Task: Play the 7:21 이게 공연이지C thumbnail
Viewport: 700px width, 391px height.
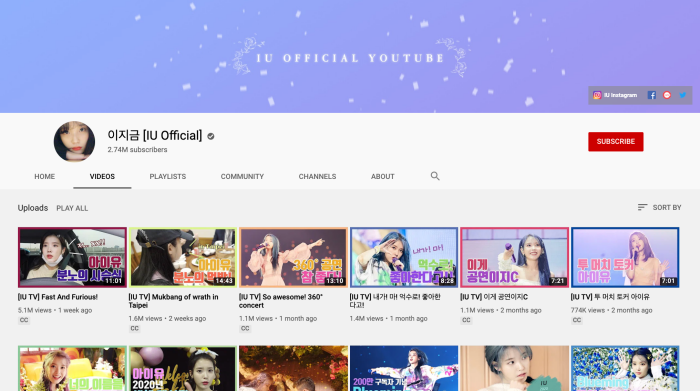Action: tap(514, 257)
